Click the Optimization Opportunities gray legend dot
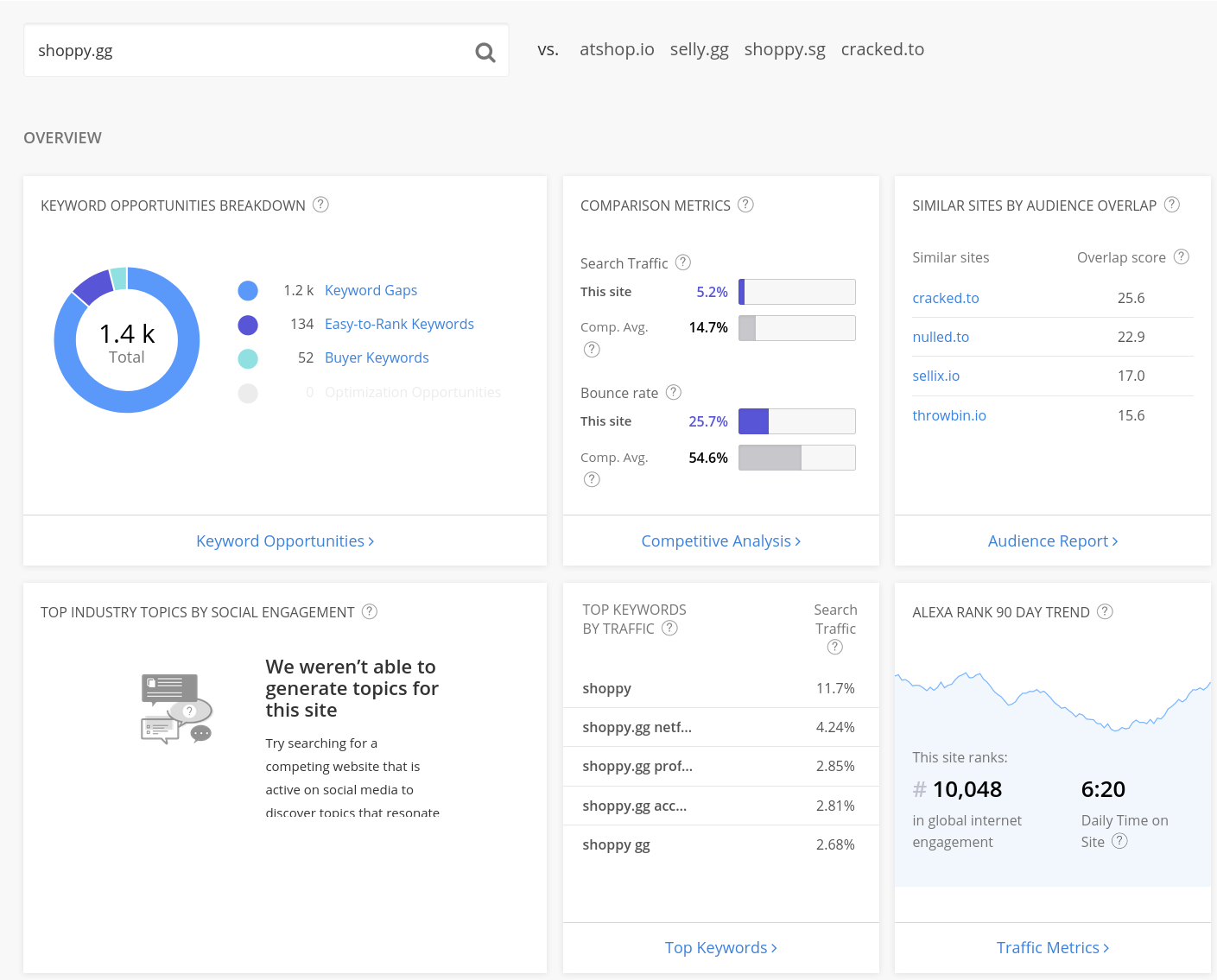The width and height of the screenshot is (1217, 980). pos(248,393)
